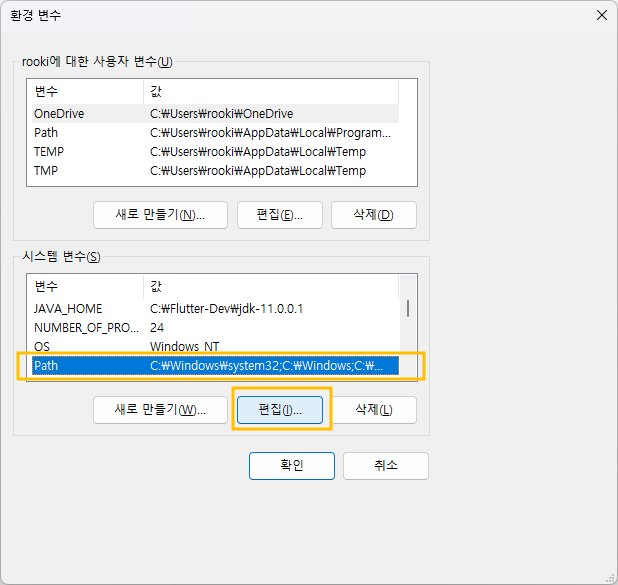Click 삭제(L) button for system variables
The image size is (618, 585).
(x=374, y=410)
